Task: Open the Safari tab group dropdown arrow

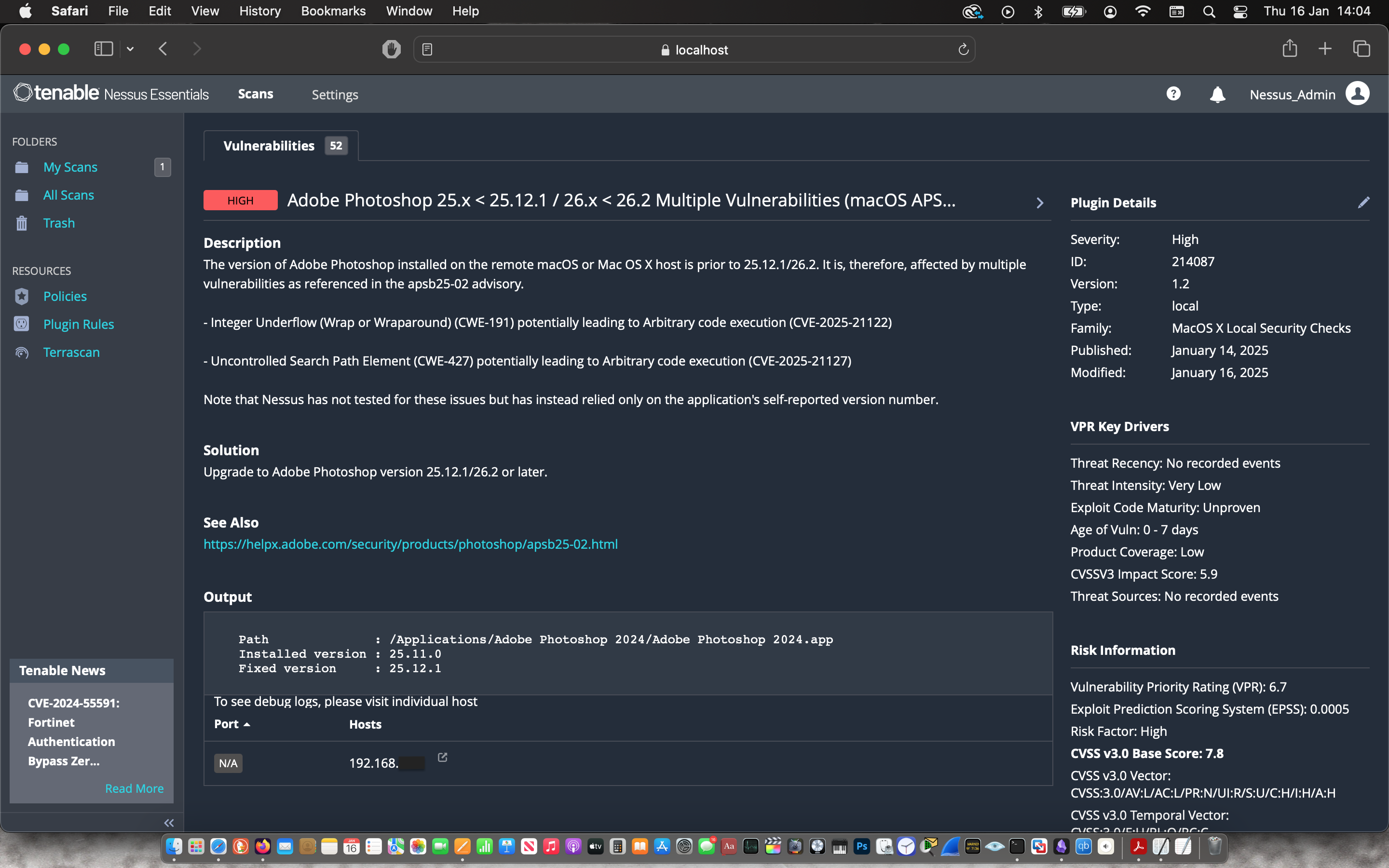Action: pos(130,49)
